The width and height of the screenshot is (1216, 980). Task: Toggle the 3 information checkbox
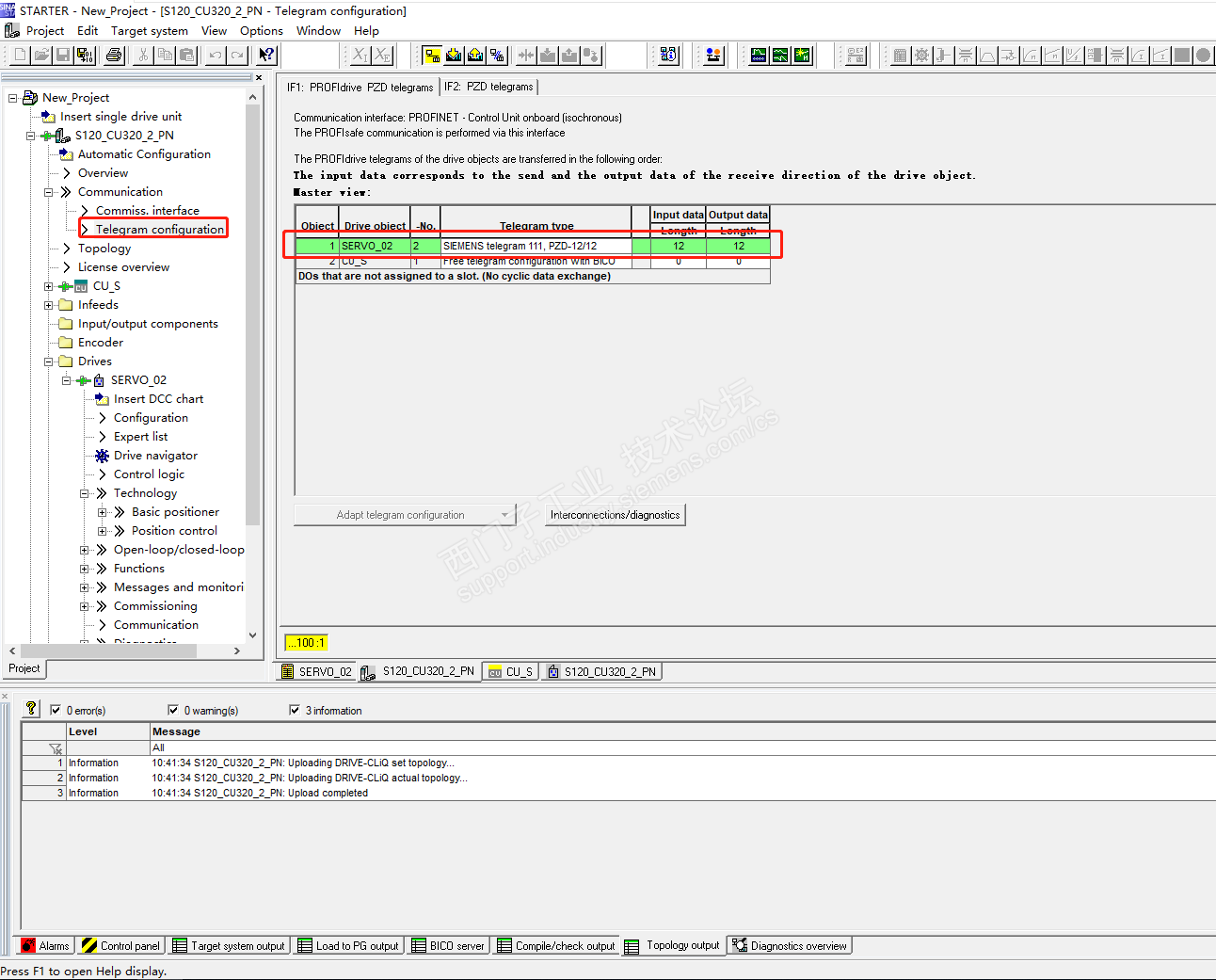295,711
